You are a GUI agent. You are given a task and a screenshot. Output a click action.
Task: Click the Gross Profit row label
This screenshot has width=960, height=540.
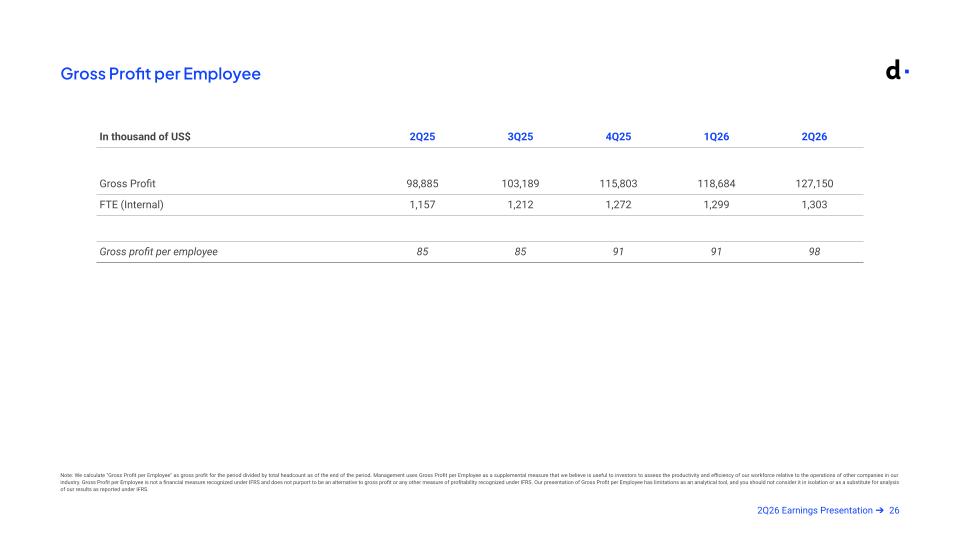[127, 184]
